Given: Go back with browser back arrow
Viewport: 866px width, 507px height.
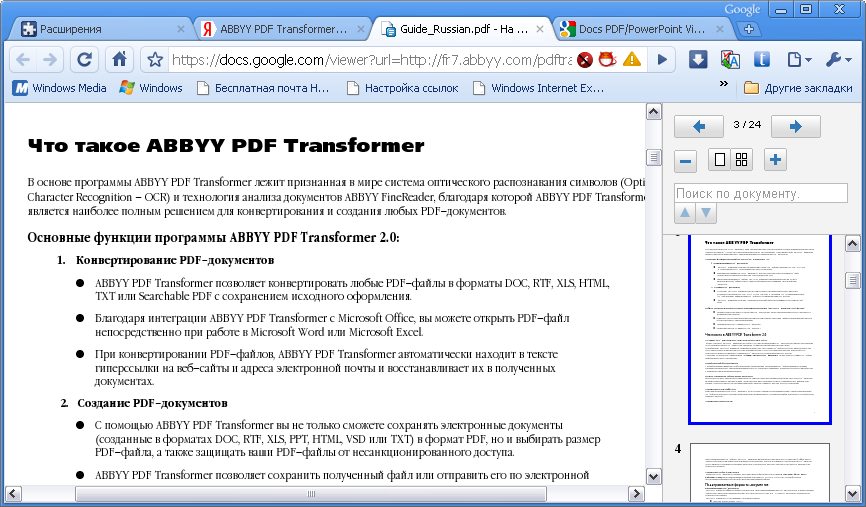Looking at the screenshot, I should 23,60.
